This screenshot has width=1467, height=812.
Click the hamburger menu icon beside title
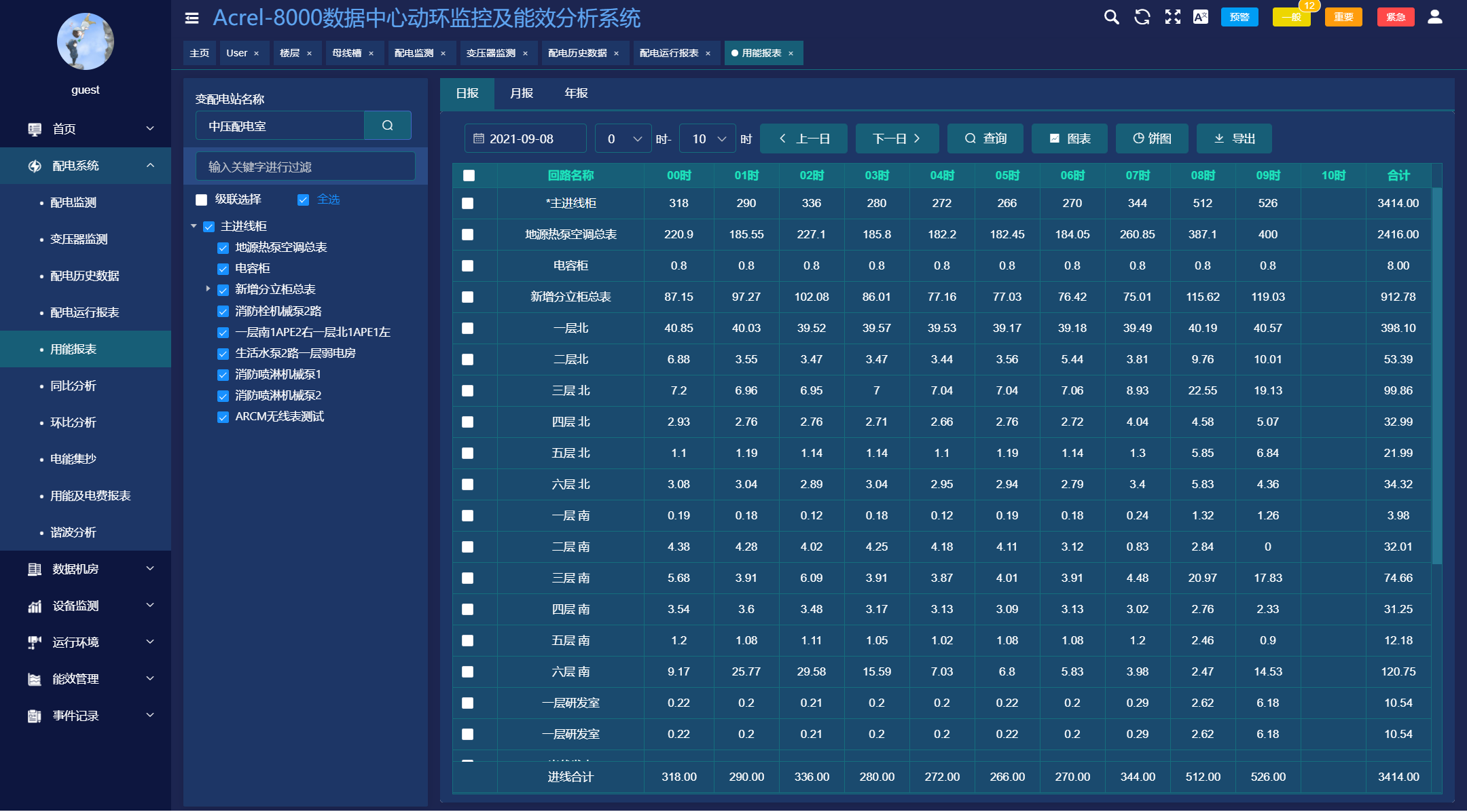(192, 18)
